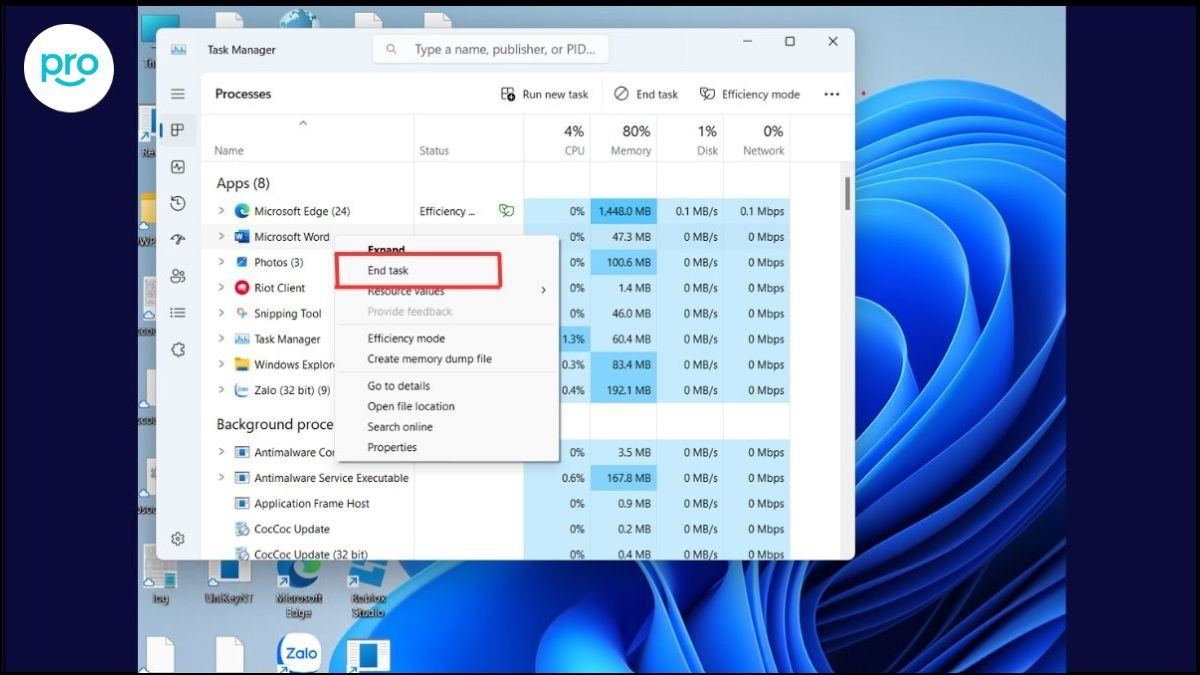Click the Run new task button
The height and width of the screenshot is (675, 1200).
click(x=545, y=94)
